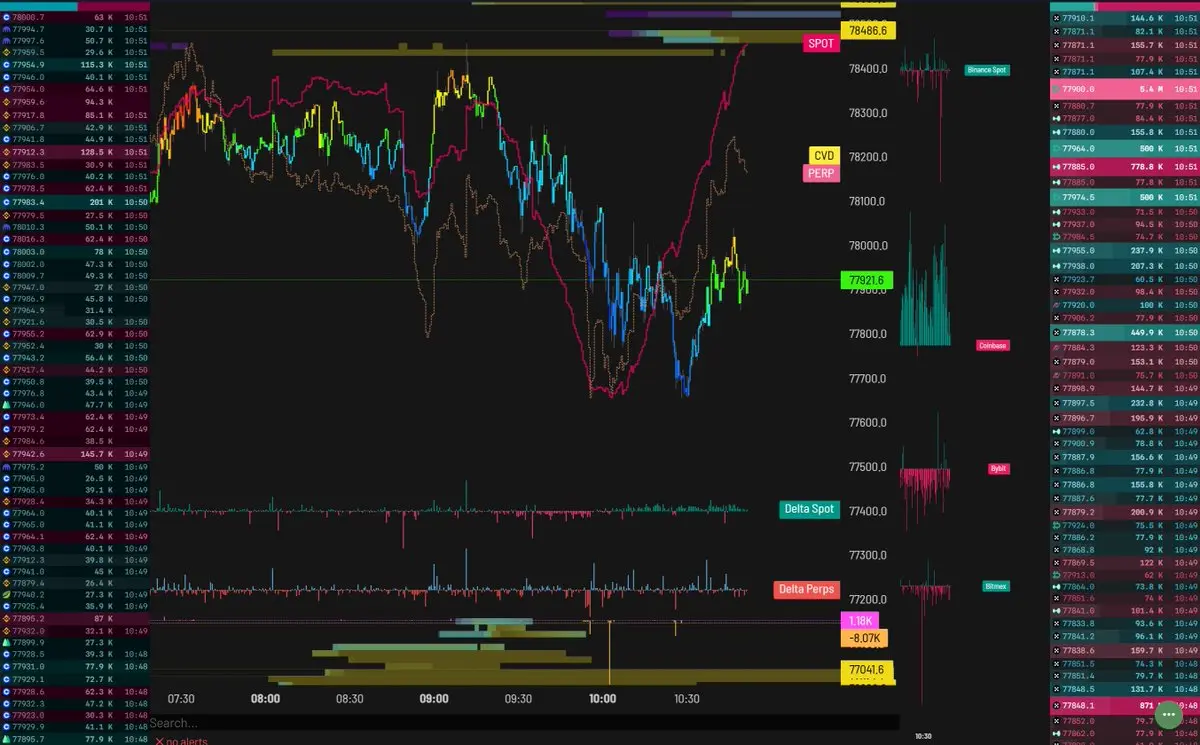Click the Binance Spot exchange tag
Viewport: 1200px width, 745px height.
point(986,70)
